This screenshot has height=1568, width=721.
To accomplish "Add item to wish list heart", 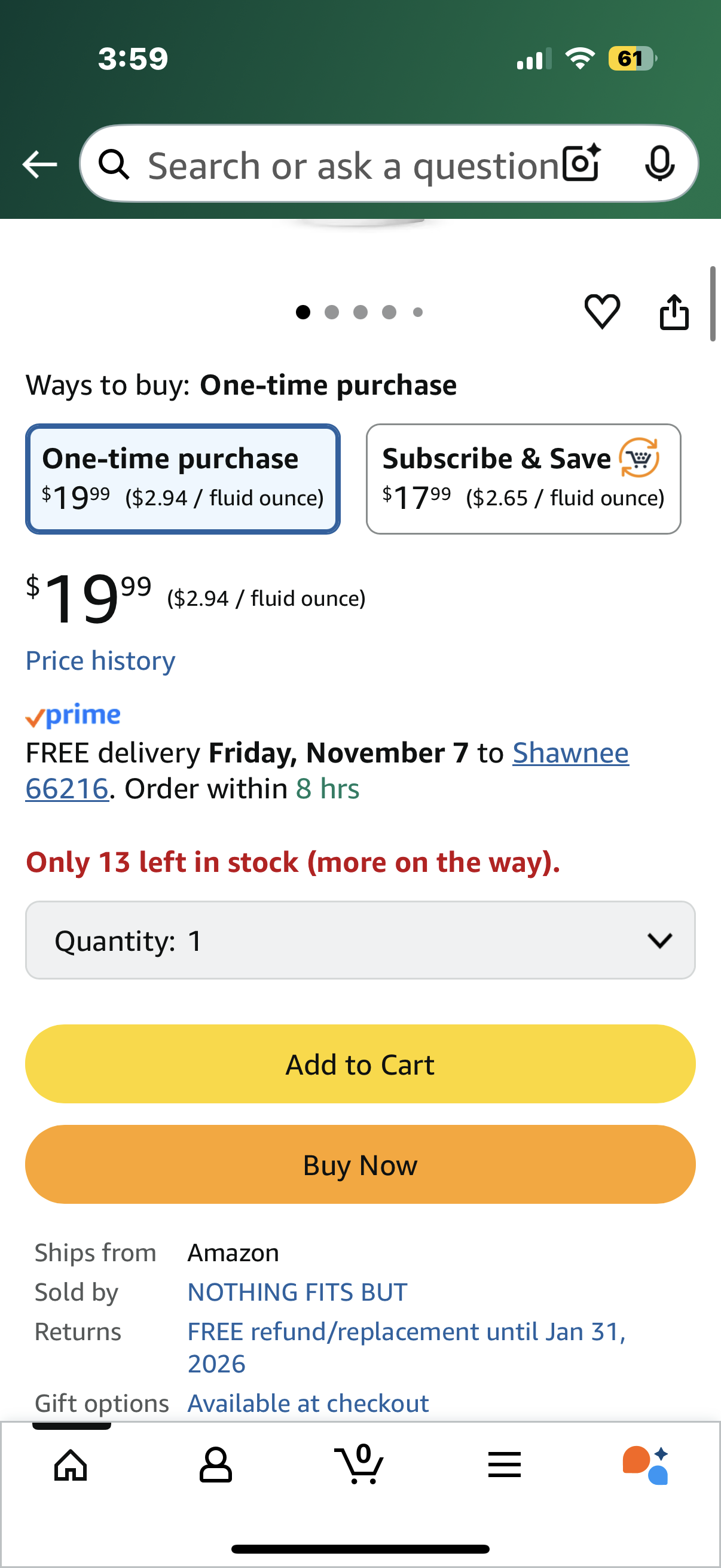I will [x=602, y=312].
